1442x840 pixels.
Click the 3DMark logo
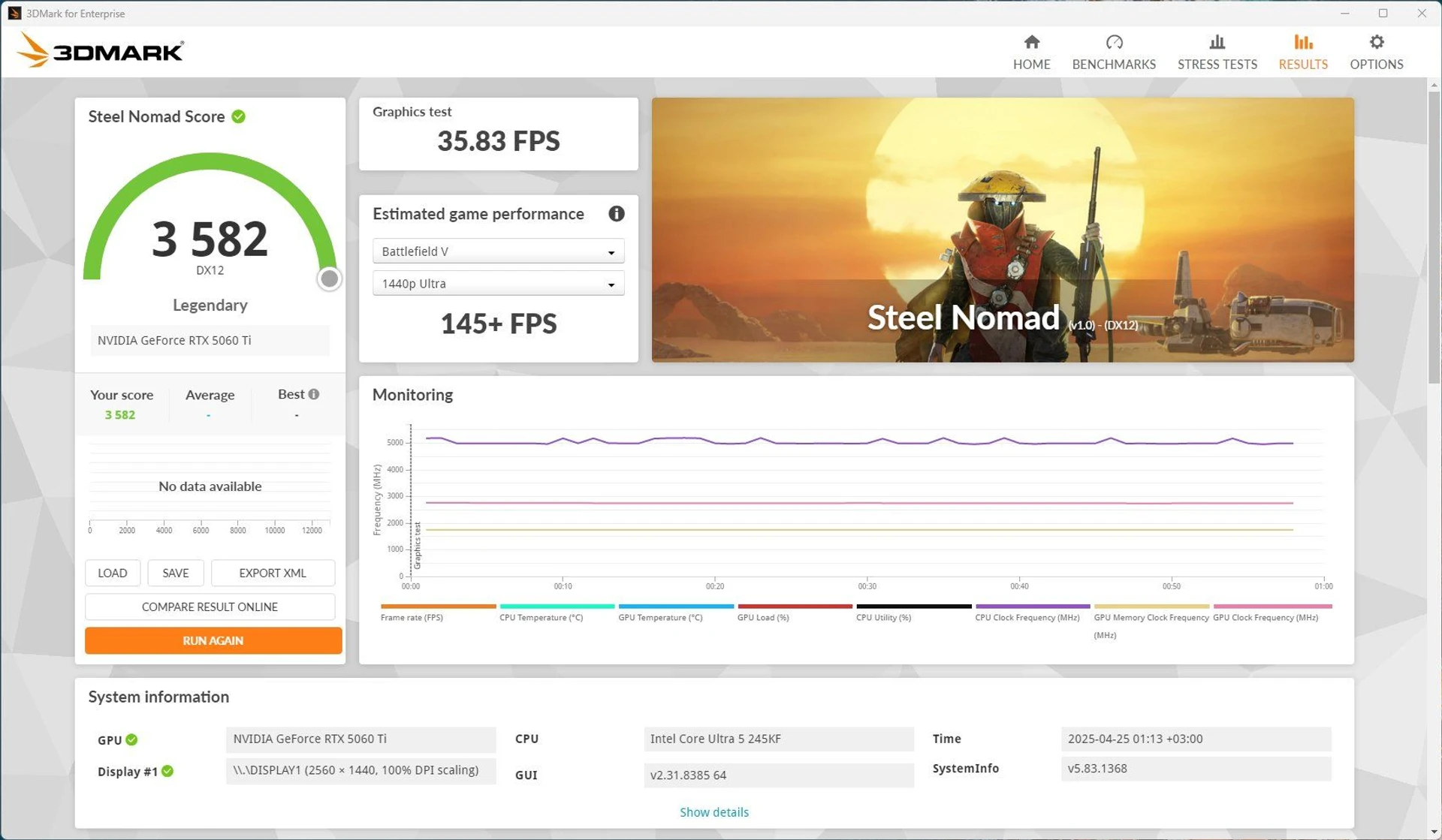100,50
